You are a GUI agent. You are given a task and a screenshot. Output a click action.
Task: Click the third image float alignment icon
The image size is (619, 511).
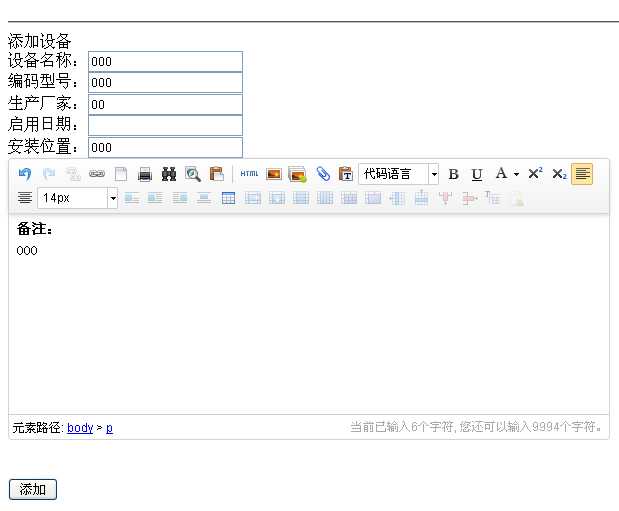pyautogui.click(x=180, y=198)
